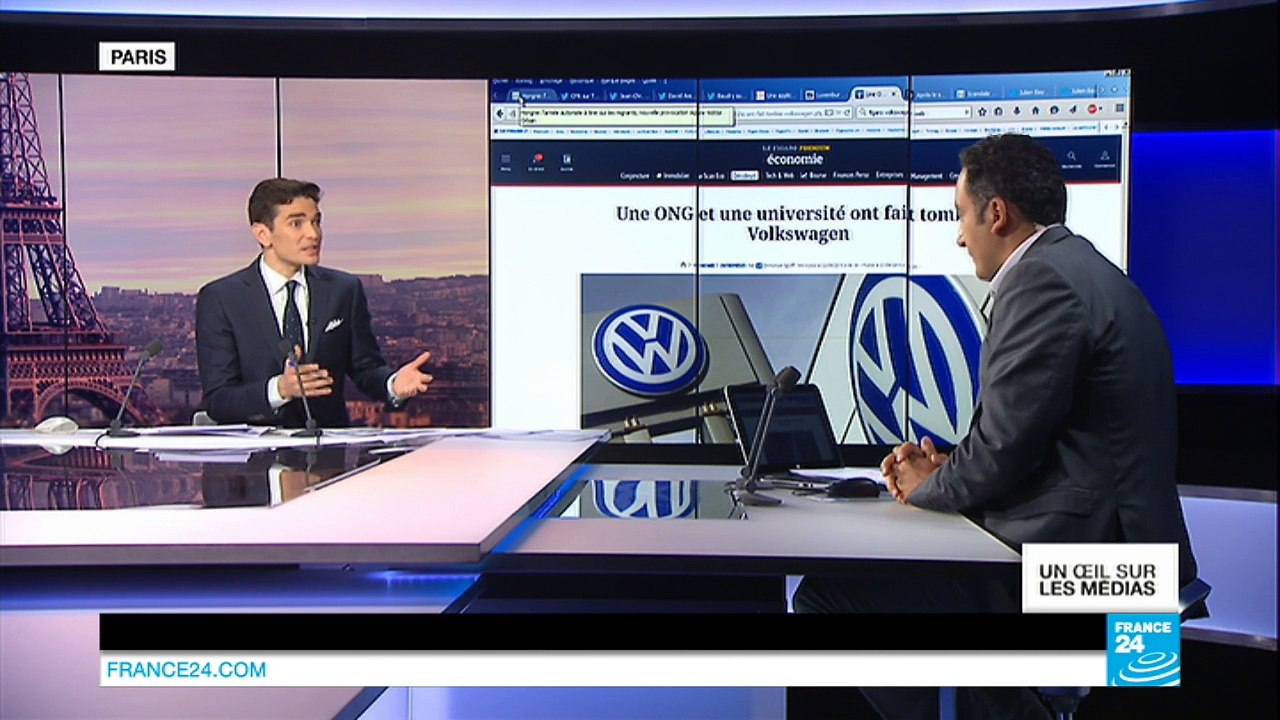The image size is (1280, 720).
Task: Open the Immobilier section link
Action: tap(673, 176)
